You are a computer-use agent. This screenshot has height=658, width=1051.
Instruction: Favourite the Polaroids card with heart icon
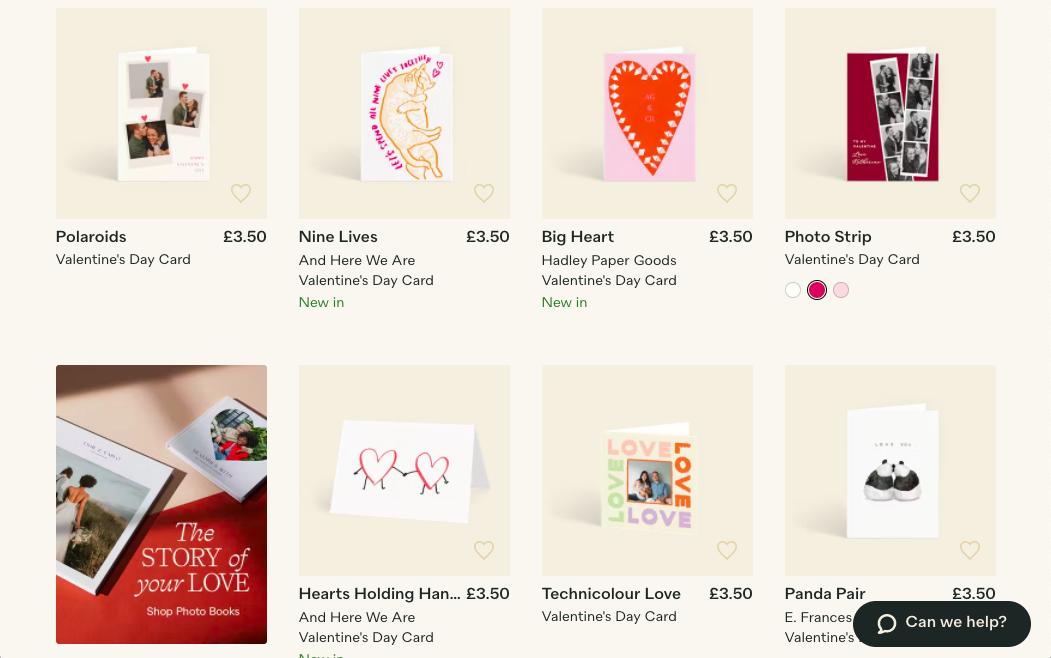pos(241,193)
